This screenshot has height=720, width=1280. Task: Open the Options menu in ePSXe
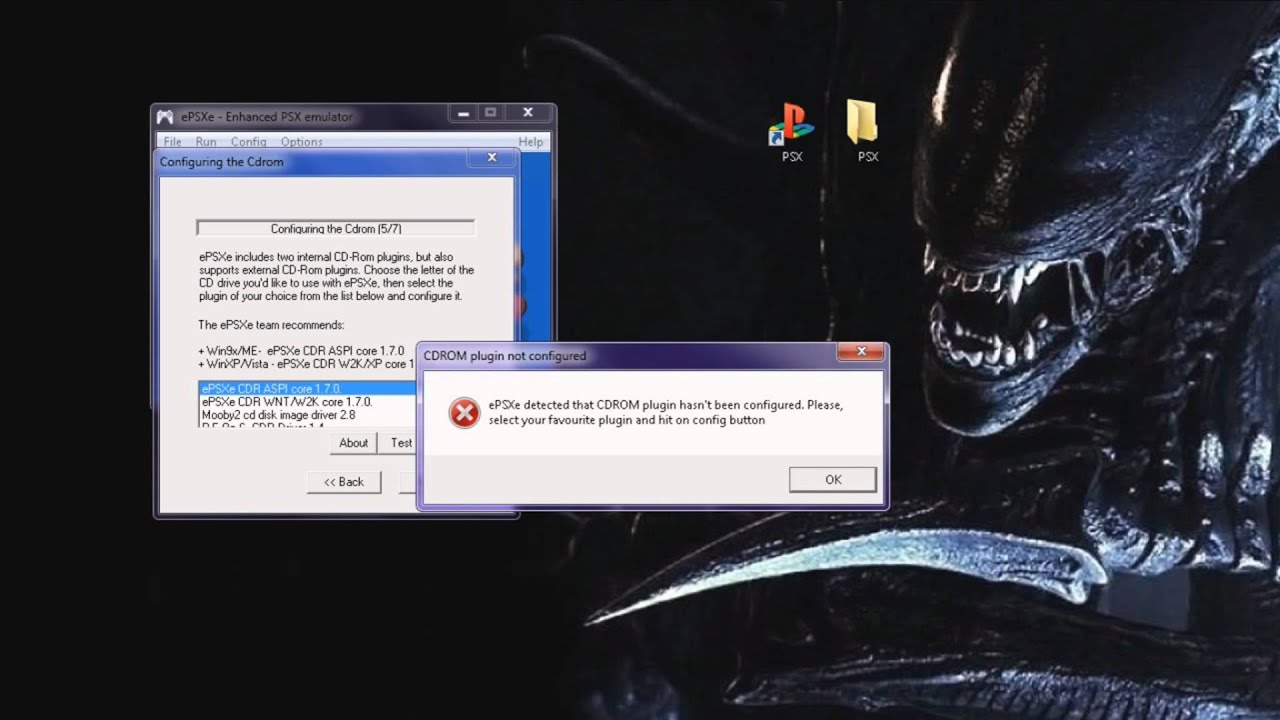pyautogui.click(x=301, y=142)
